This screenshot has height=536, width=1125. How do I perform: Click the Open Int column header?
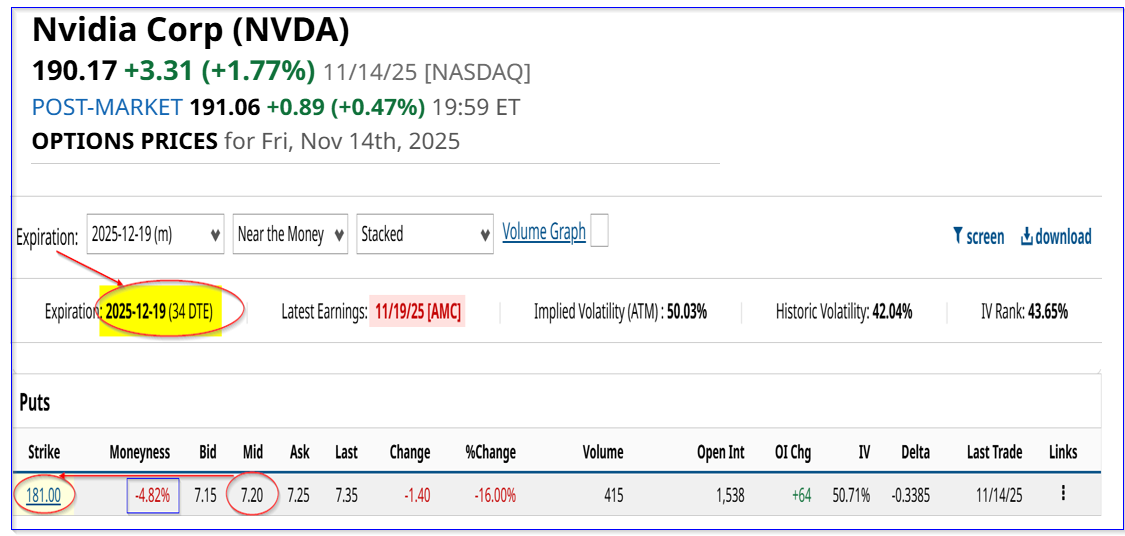(720, 452)
